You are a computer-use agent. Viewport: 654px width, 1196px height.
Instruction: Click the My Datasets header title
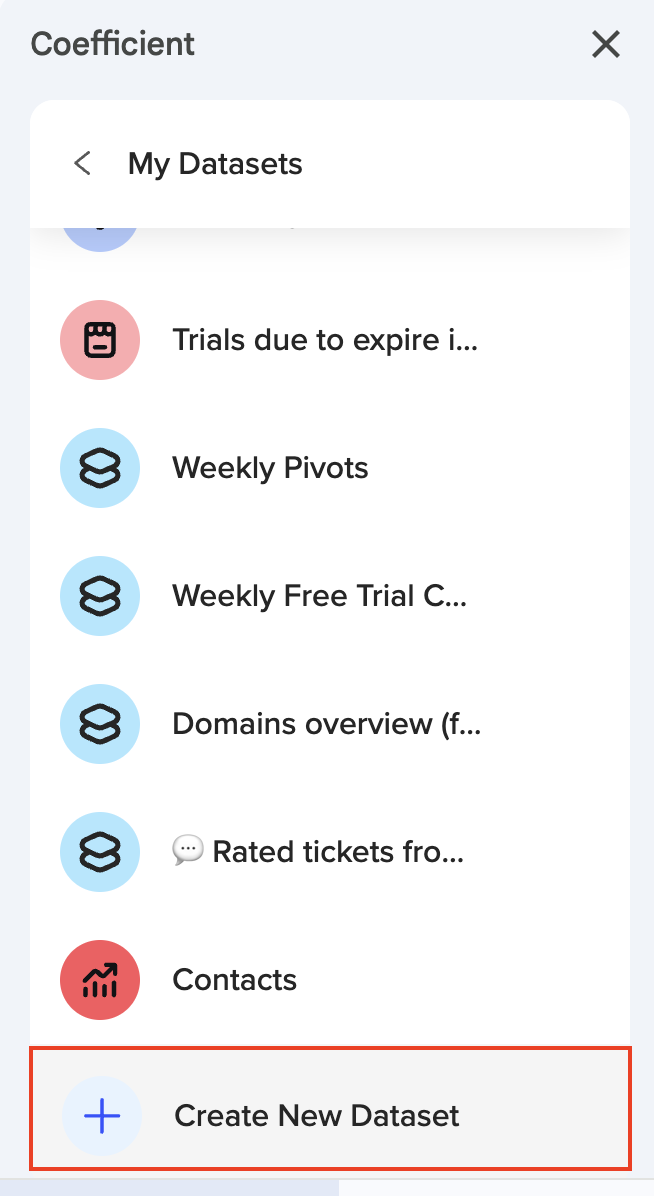[215, 164]
